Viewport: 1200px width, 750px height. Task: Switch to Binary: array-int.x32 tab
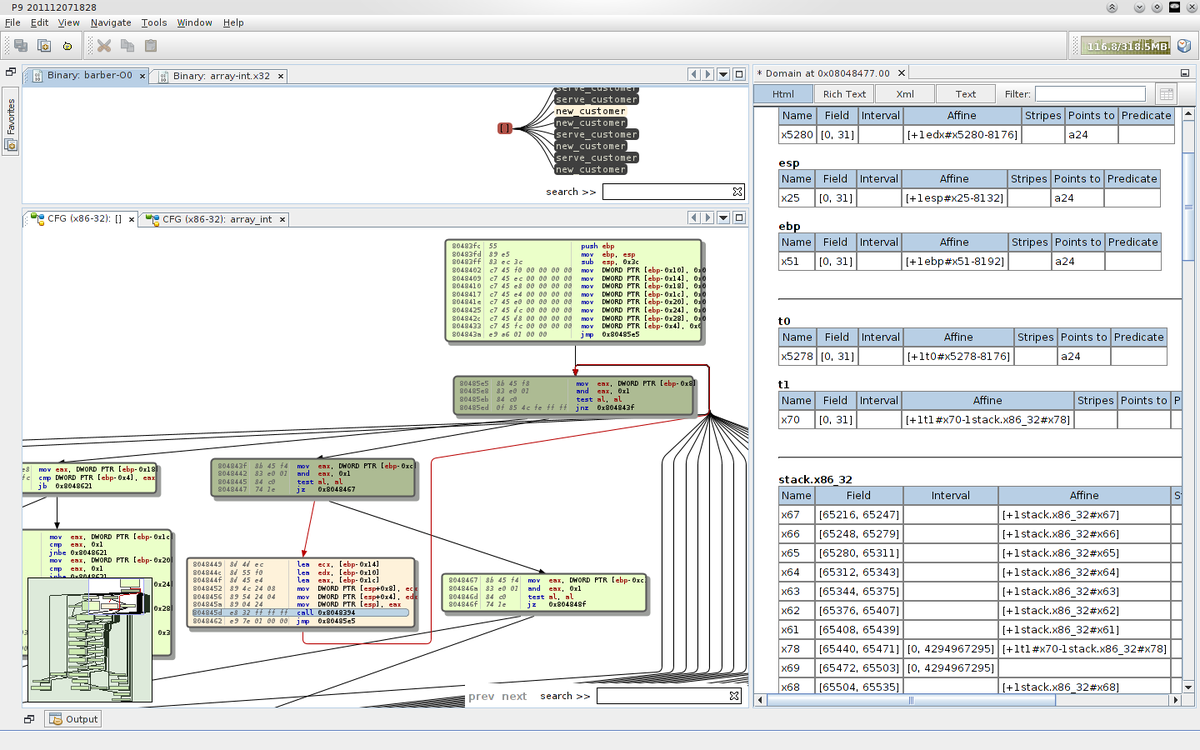tap(220, 75)
